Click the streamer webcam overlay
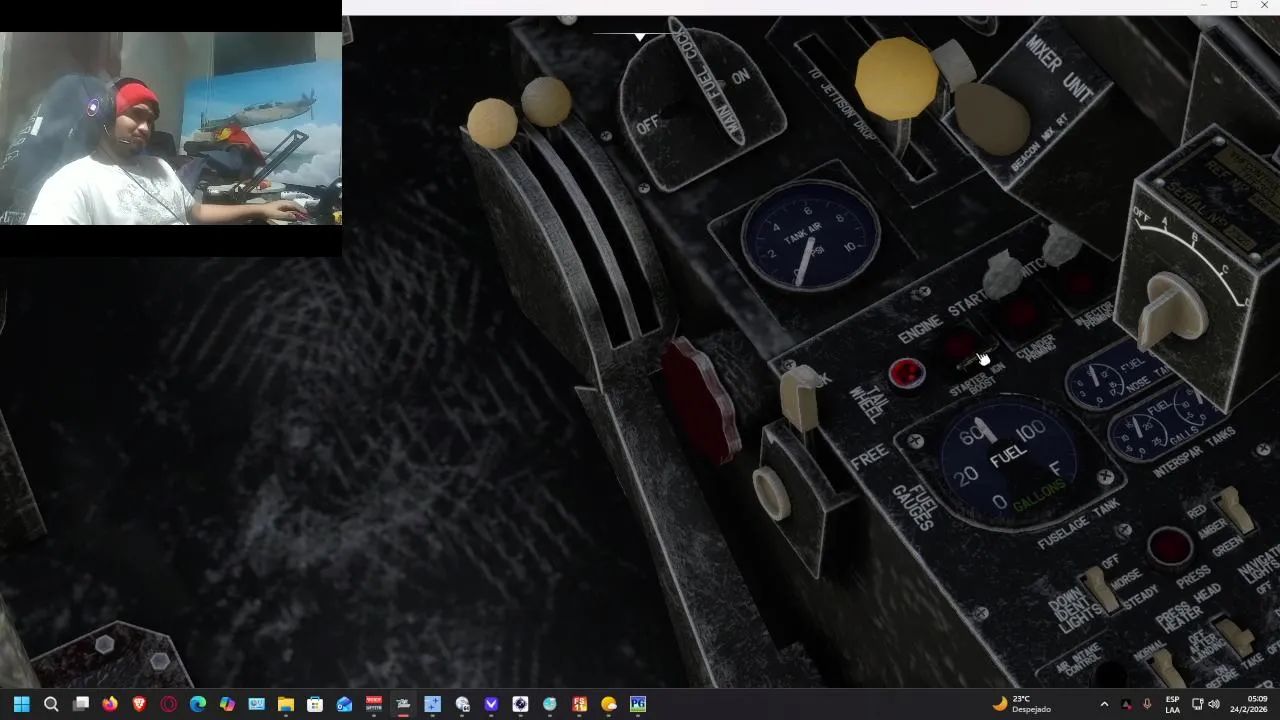 coord(171,128)
